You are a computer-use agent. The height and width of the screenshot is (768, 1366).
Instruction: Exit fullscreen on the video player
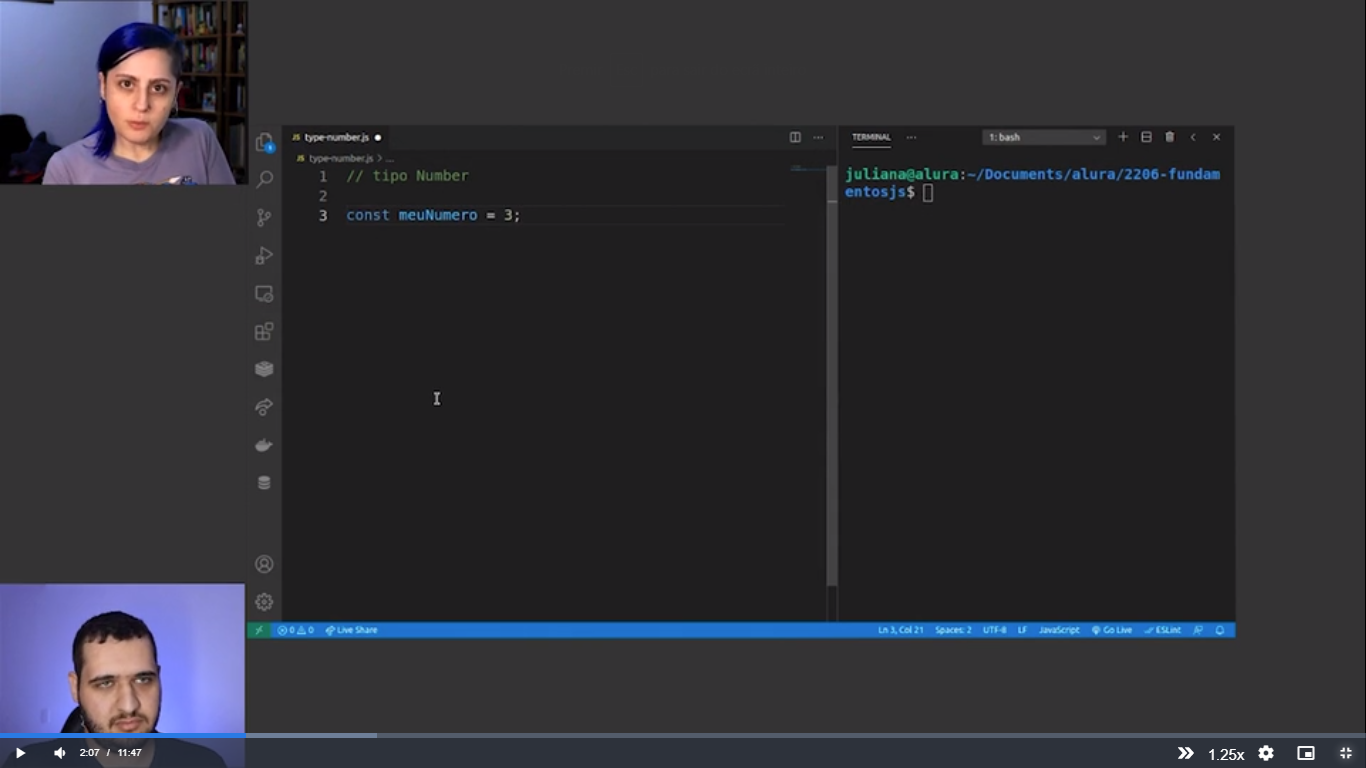point(1346,753)
